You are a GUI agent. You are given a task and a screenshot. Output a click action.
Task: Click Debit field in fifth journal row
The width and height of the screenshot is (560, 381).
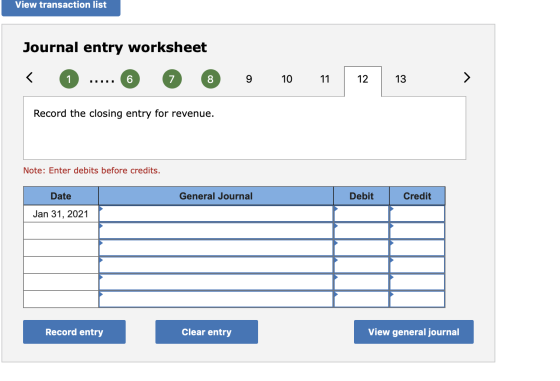[361, 282]
